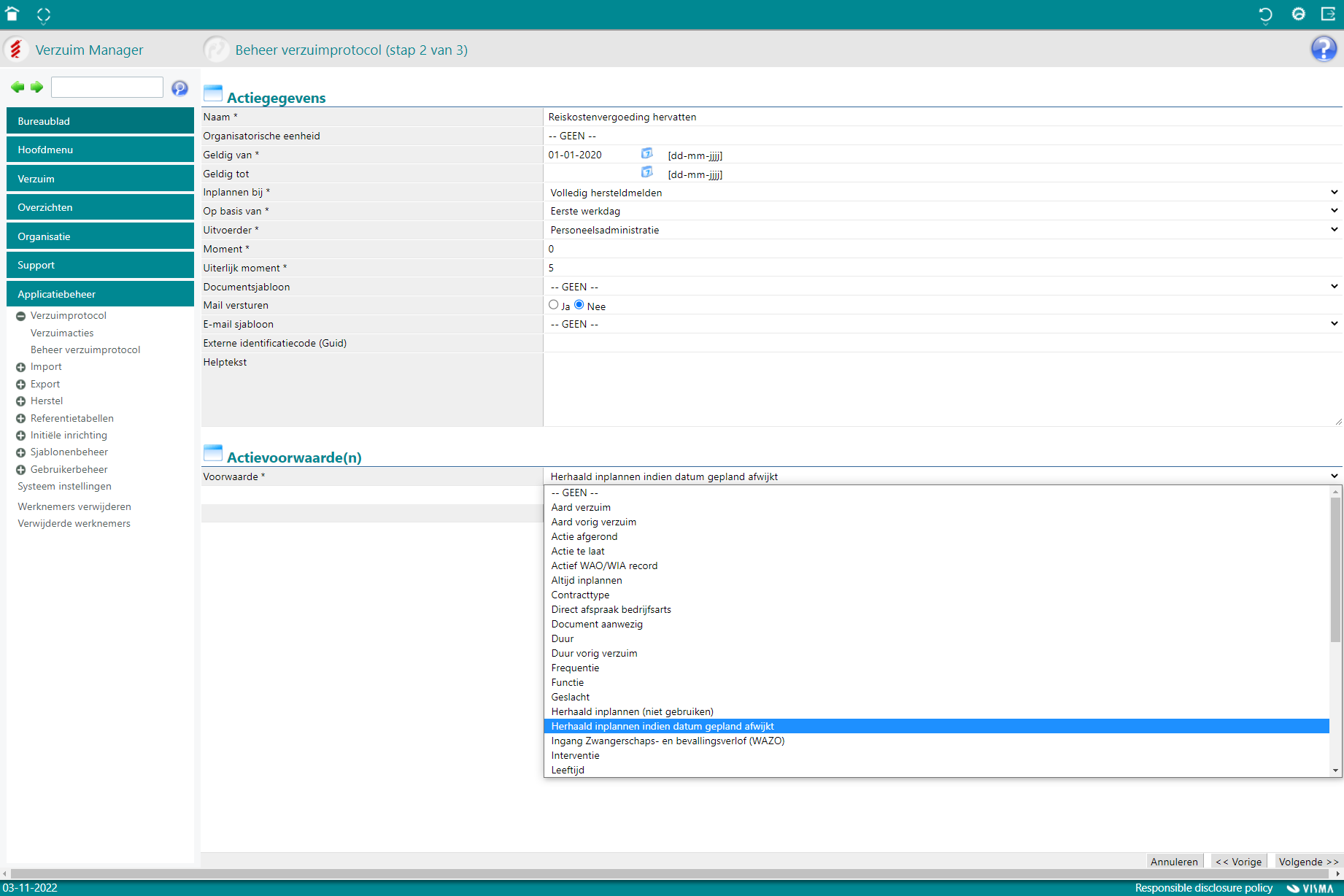This screenshot has width=1344, height=896.
Task: Expand the Import tree node
Action: (x=21, y=367)
